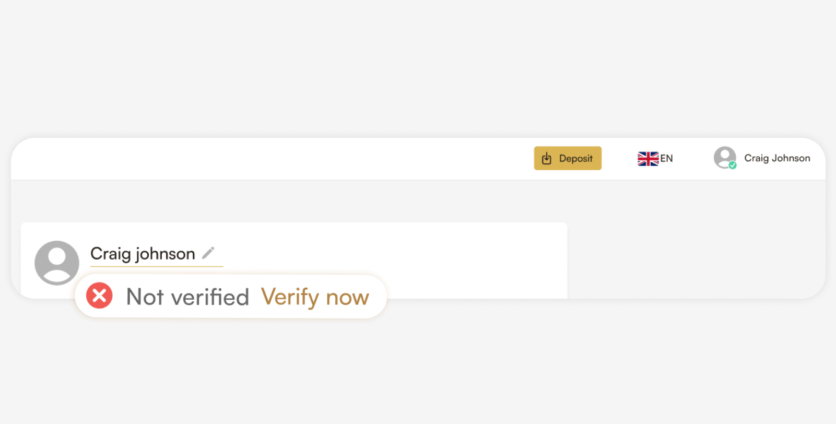Open the EN language selector
Image resolution: width=836 pixels, height=424 pixels.
[656, 158]
